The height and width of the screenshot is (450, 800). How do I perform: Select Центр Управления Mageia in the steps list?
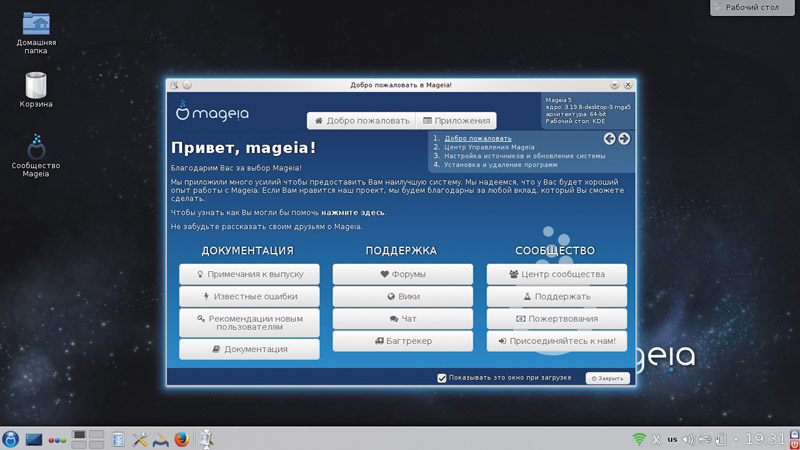tap(489, 147)
